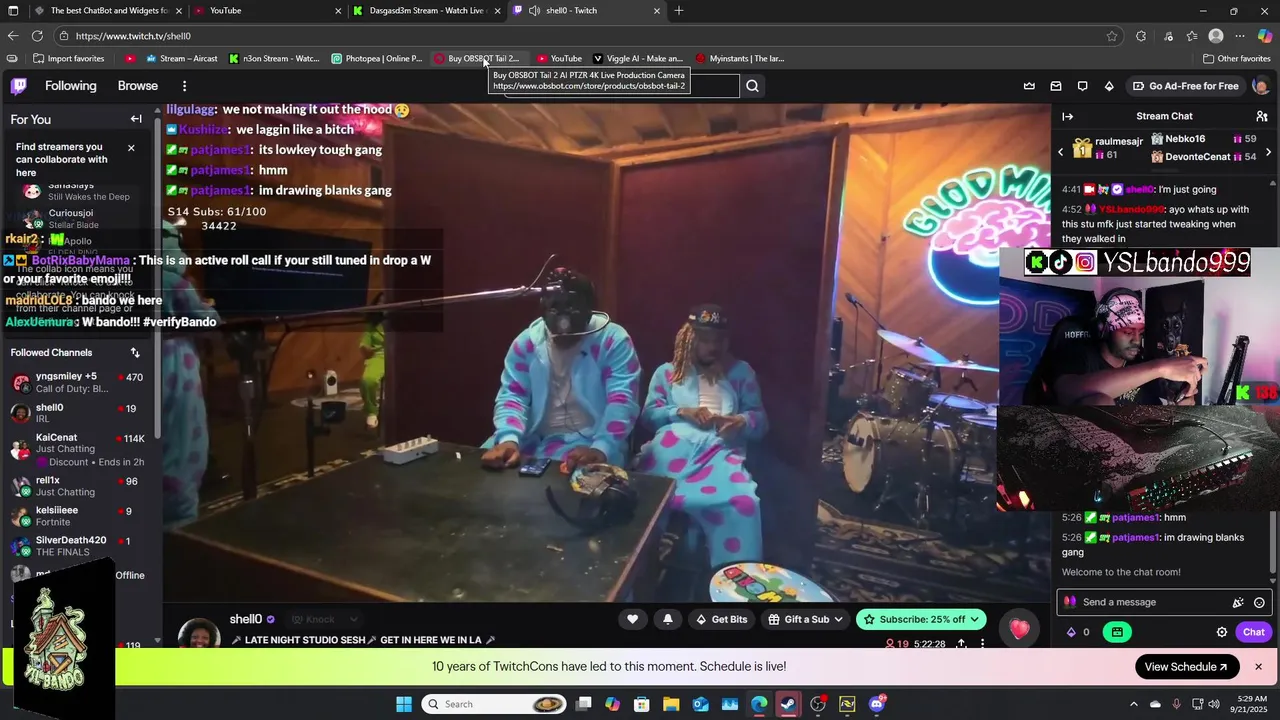This screenshot has height=720, width=1280.
Task: Open the Bits diamond icon in header
Action: tap(1109, 86)
